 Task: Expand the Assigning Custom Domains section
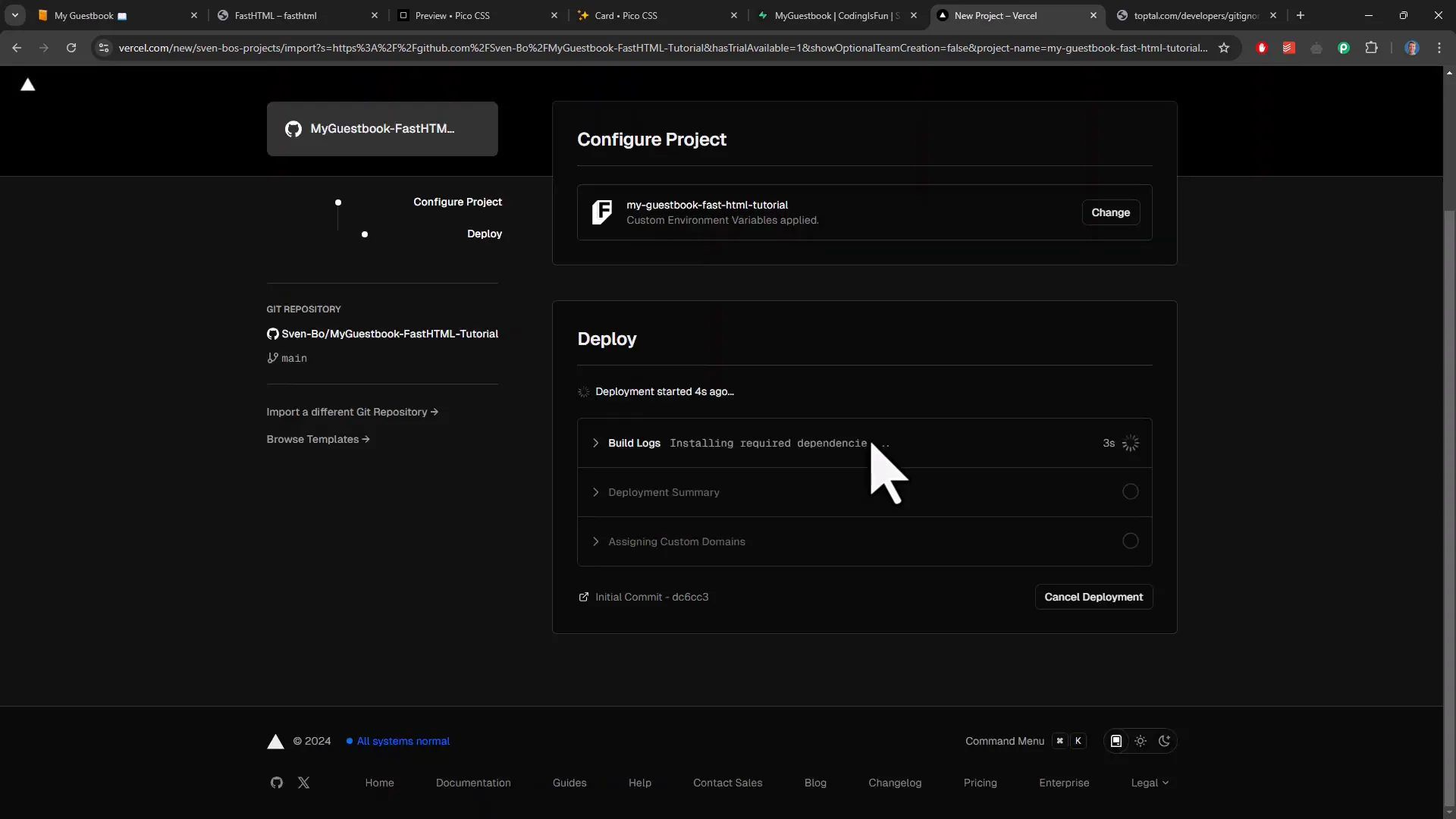tap(596, 541)
